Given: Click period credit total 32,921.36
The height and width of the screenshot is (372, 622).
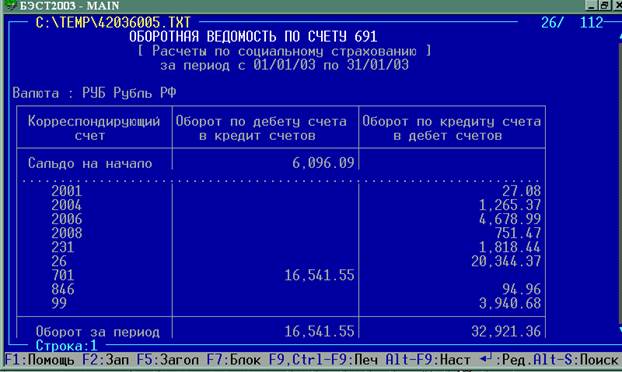Looking at the screenshot, I should [x=506, y=332].
